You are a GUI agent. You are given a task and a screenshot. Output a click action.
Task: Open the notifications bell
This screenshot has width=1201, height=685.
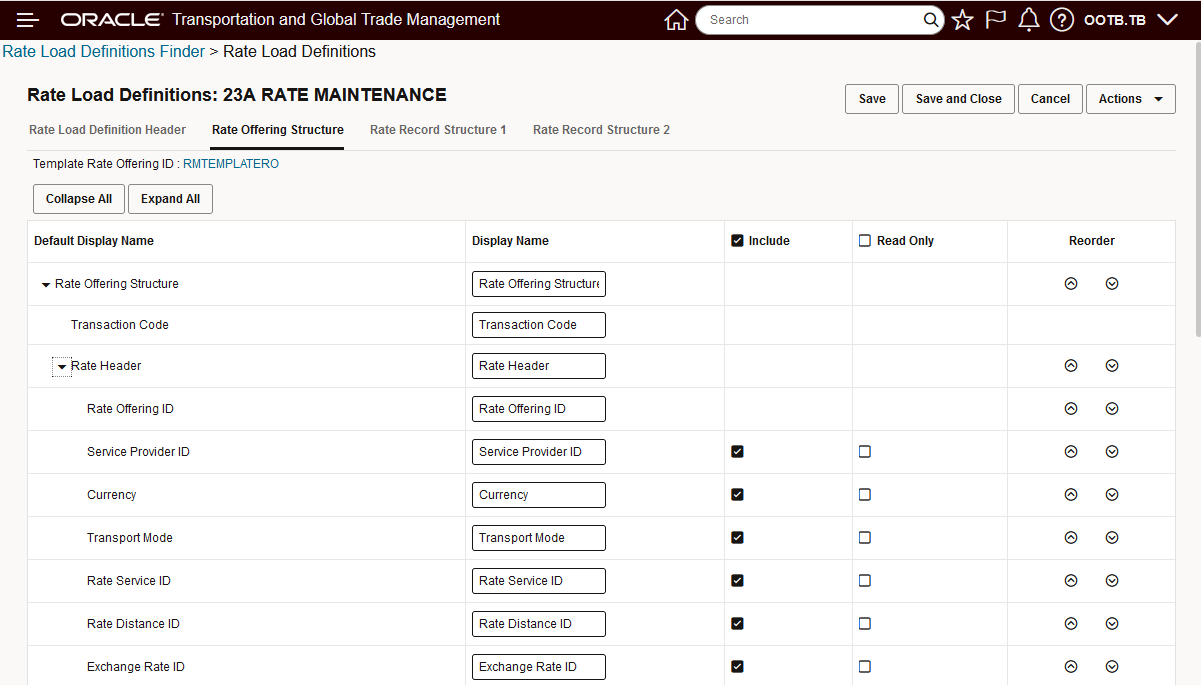pos(1028,20)
